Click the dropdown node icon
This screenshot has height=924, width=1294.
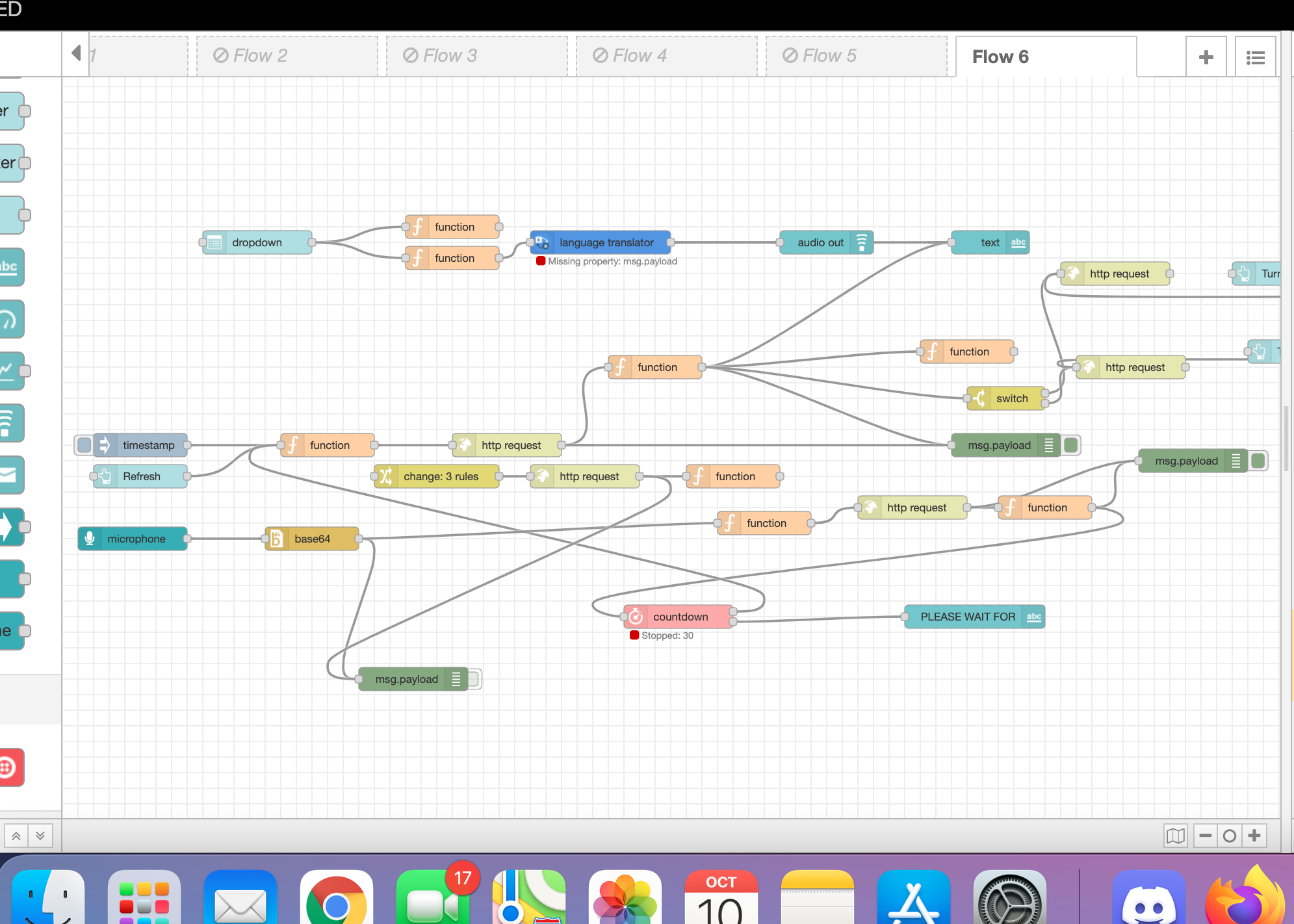pos(214,242)
